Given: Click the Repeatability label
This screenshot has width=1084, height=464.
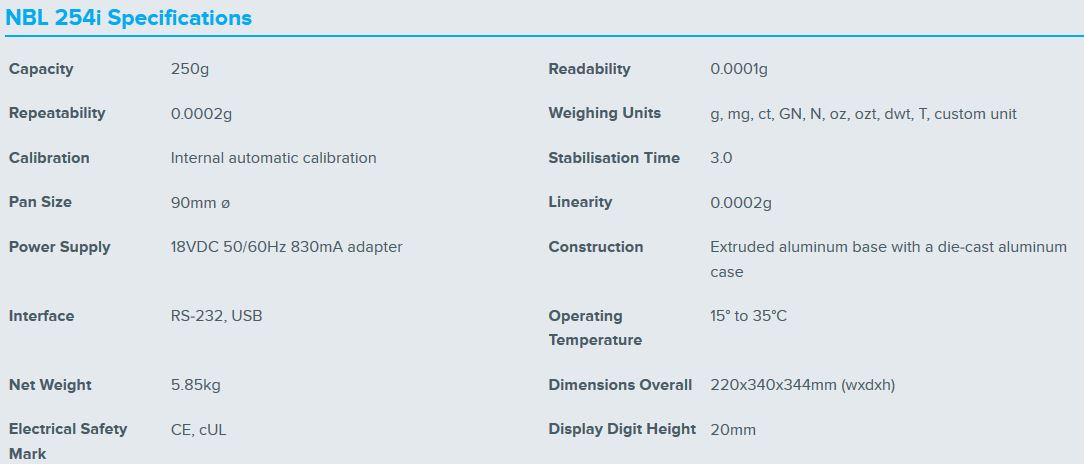Looking at the screenshot, I should coord(57,113).
